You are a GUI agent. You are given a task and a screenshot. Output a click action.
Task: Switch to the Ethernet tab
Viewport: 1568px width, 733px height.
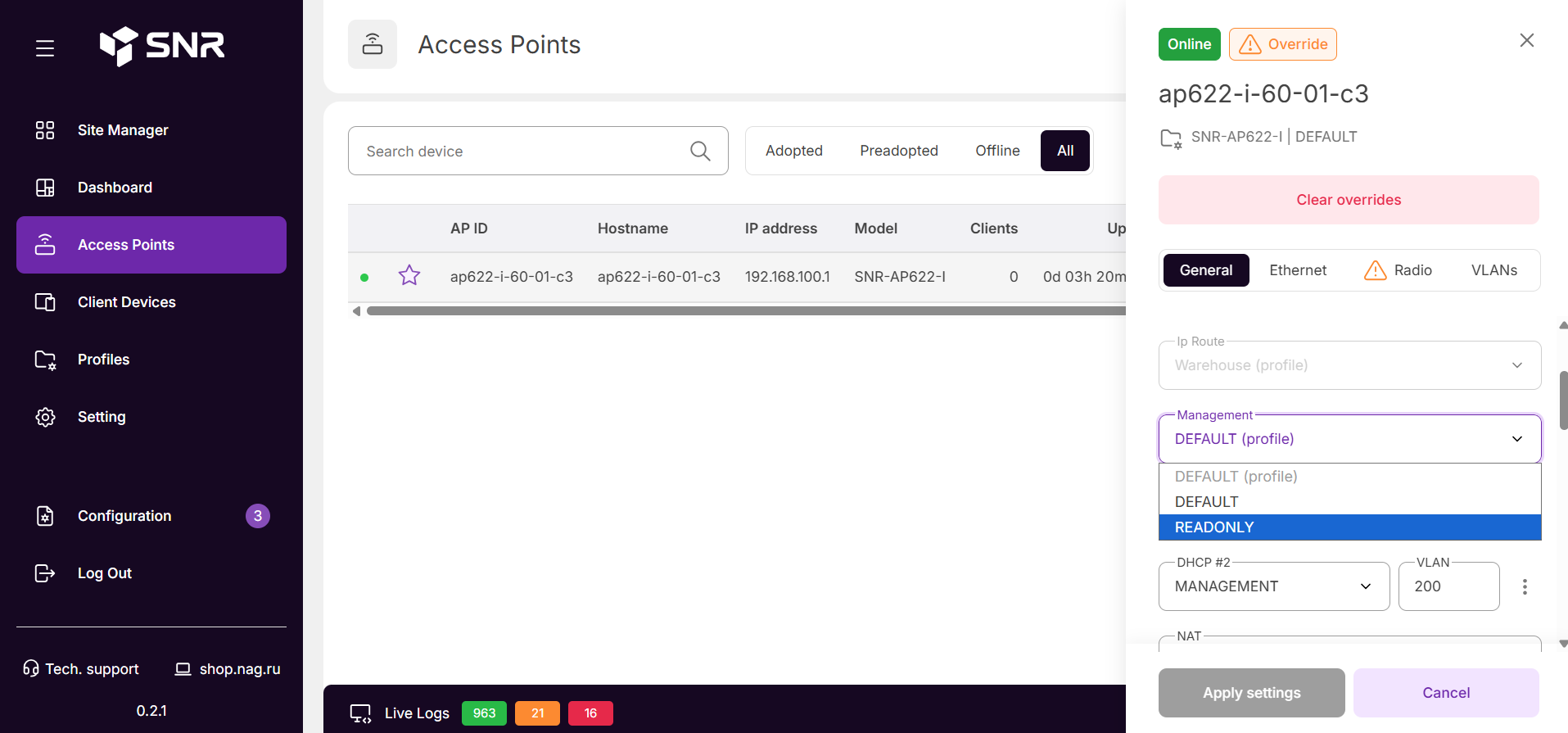tap(1298, 270)
